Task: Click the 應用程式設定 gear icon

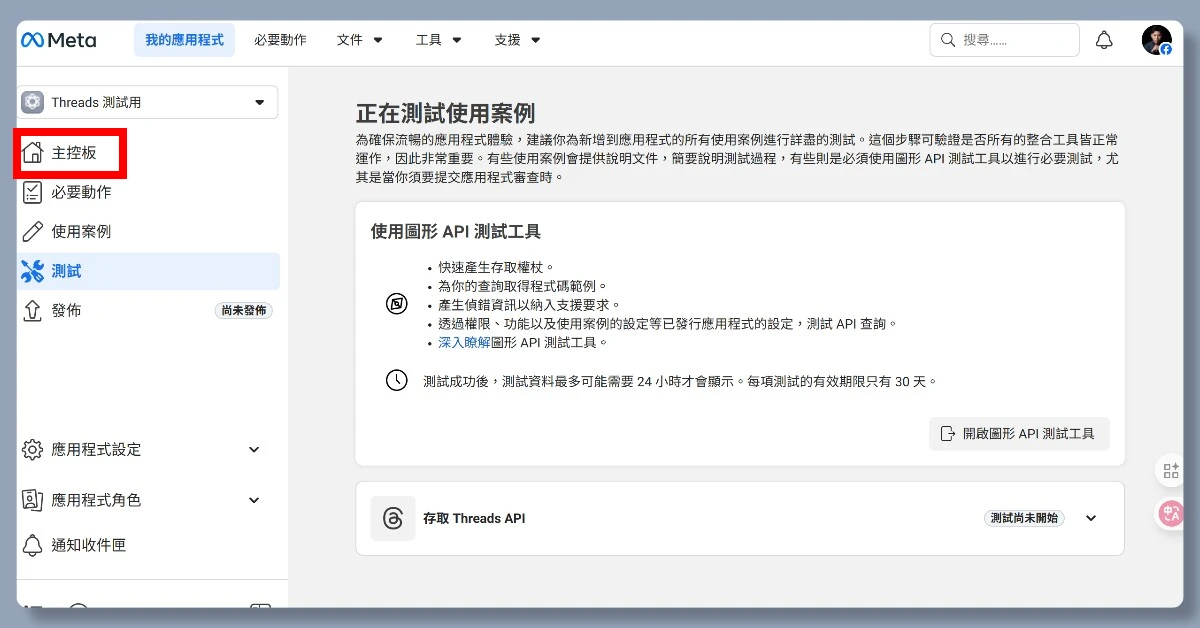Action: pos(33,449)
